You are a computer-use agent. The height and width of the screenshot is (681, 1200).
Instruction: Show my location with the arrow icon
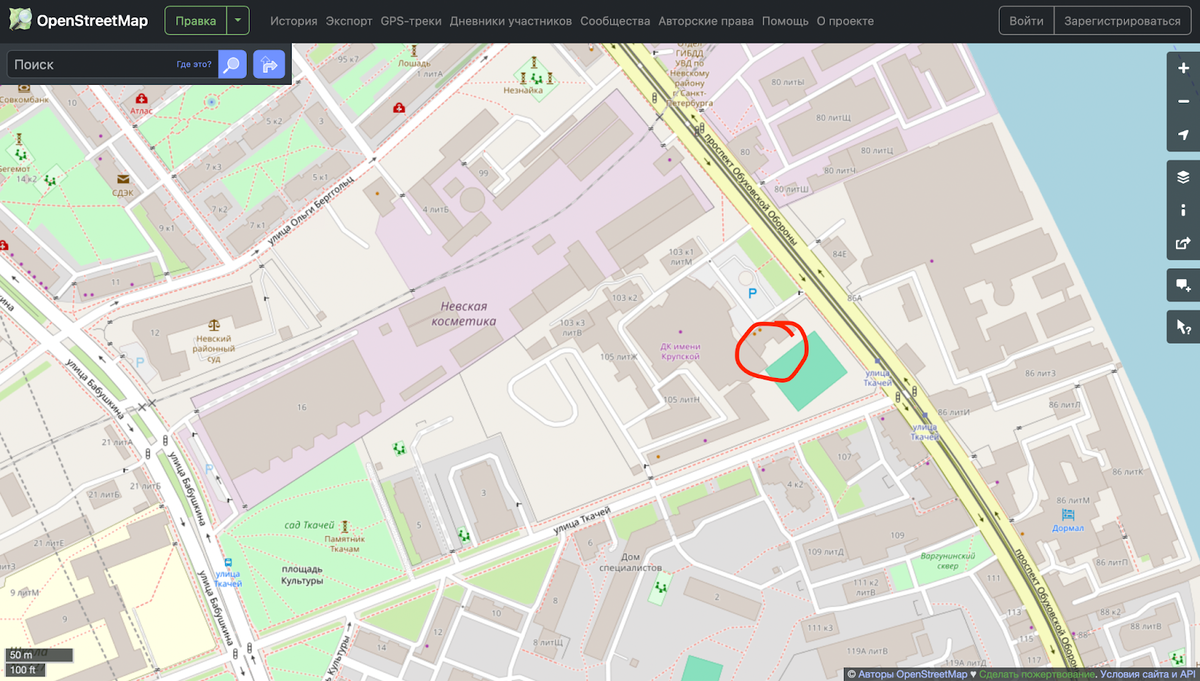point(1184,135)
